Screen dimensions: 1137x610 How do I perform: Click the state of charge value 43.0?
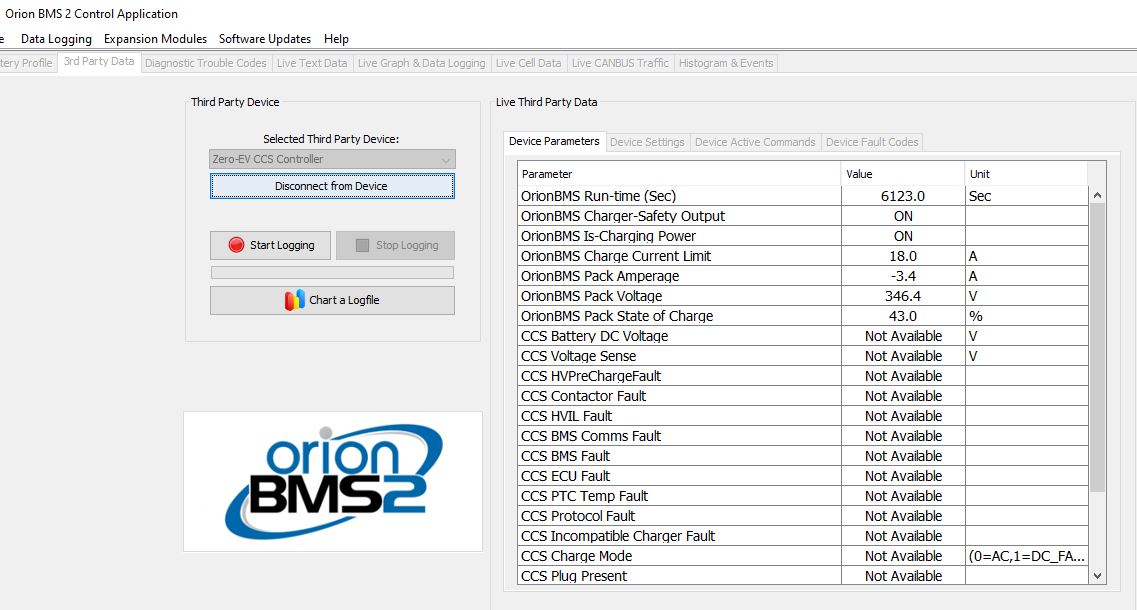(903, 316)
